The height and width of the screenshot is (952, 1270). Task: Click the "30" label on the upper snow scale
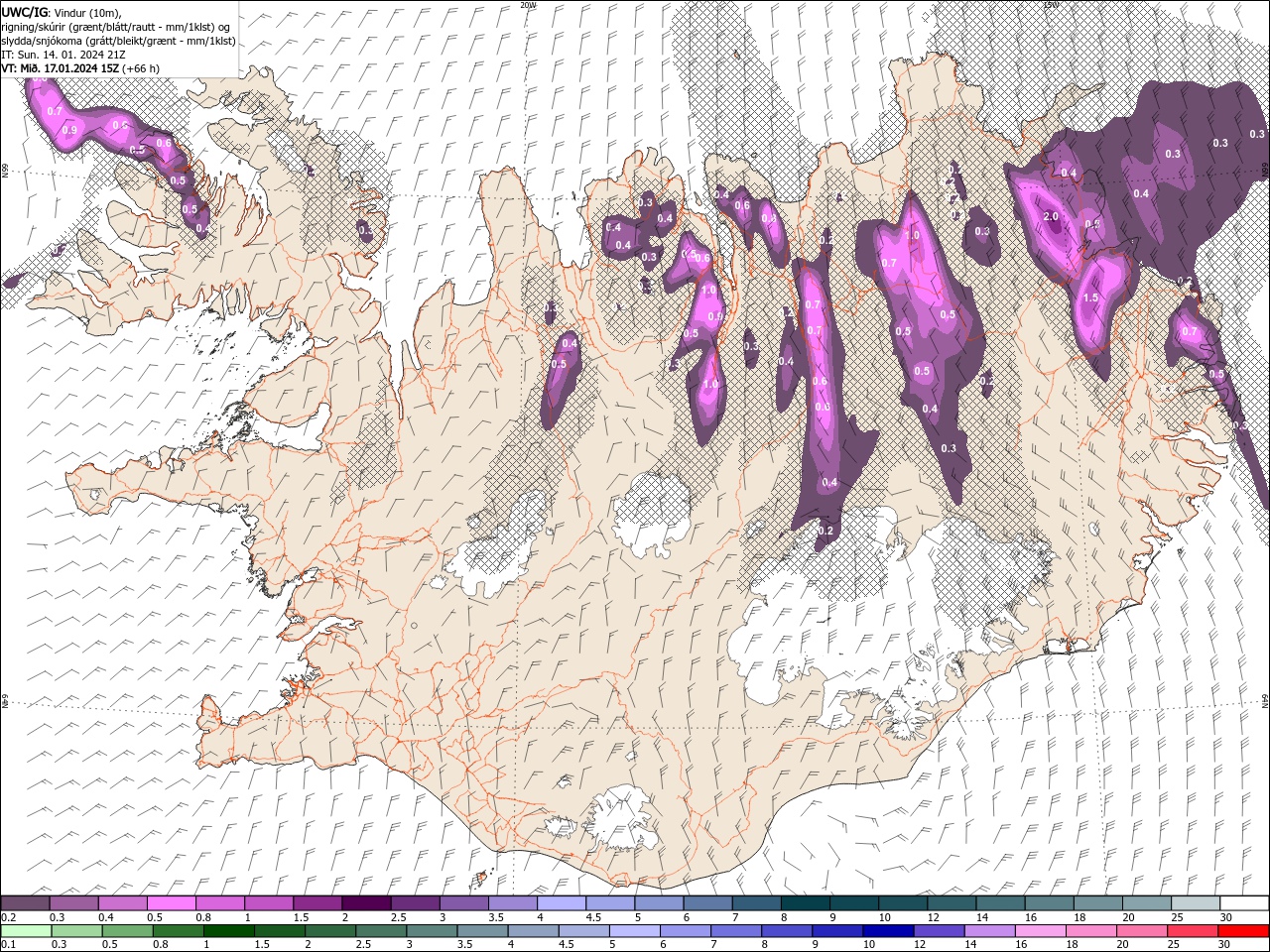(x=1227, y=917)
